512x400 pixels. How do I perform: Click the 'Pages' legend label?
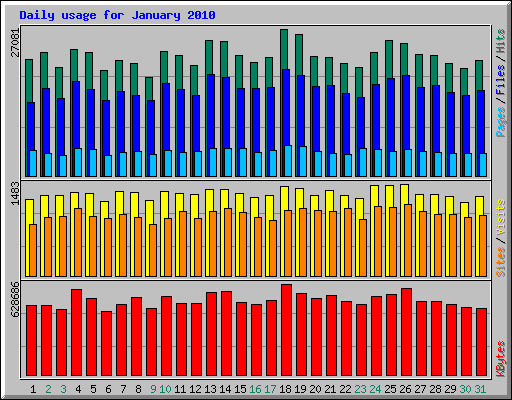[501, 122]
